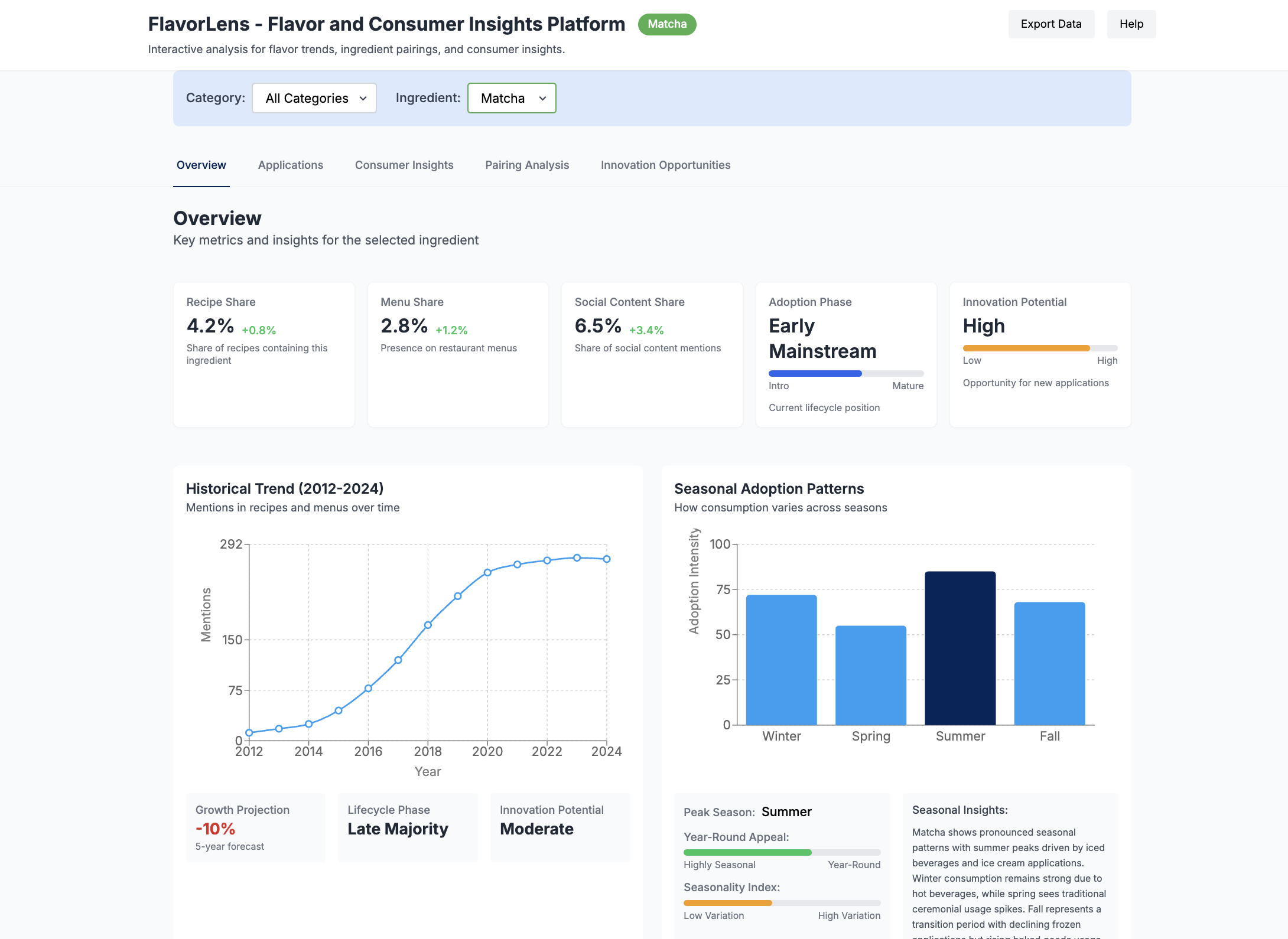Screen dimensions: 1288x939
Task: Click the Winter bar in the seasonal chart
Action: (x=781, y=660)
